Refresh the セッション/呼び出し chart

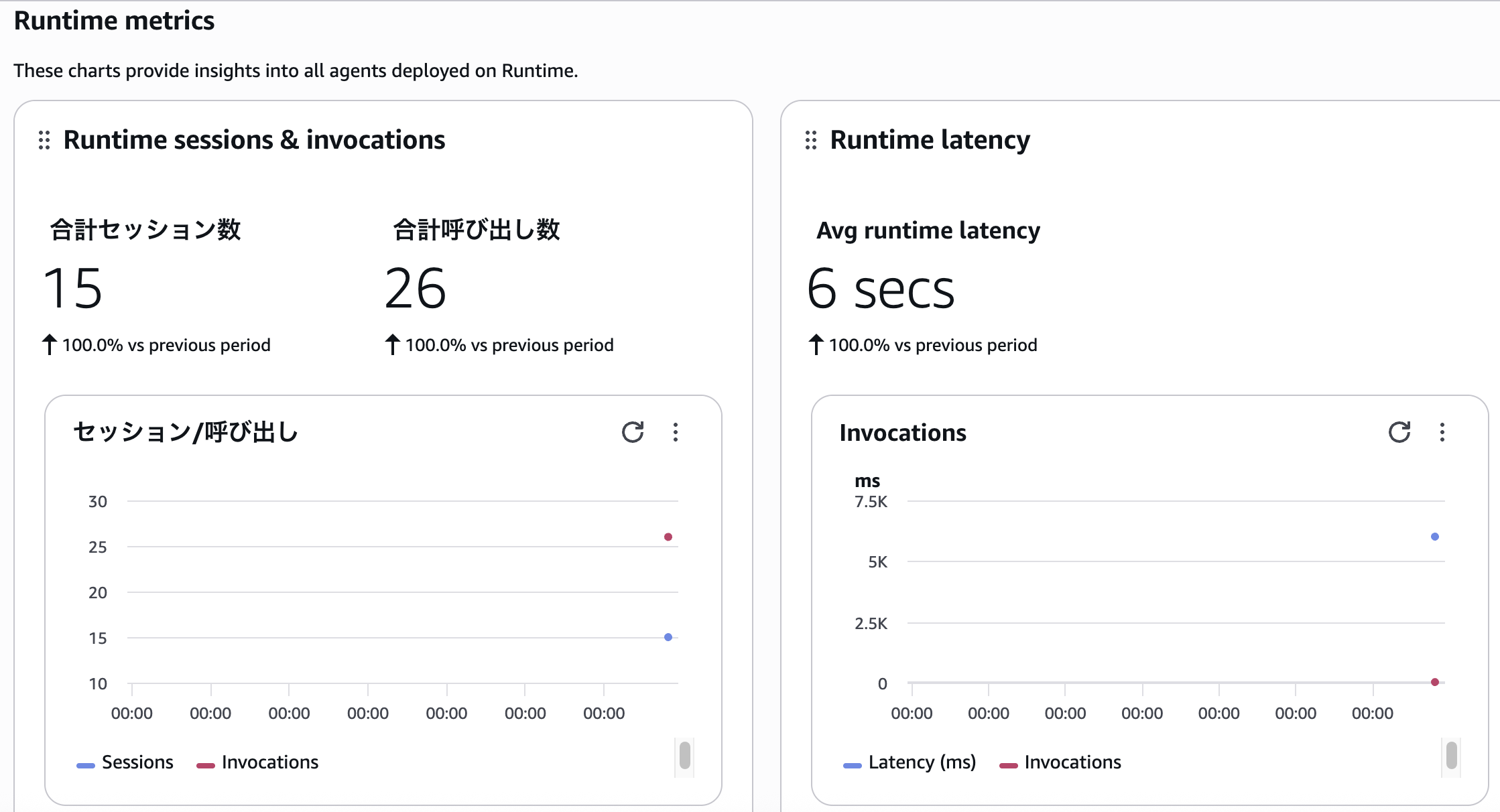tap(632, 432)
